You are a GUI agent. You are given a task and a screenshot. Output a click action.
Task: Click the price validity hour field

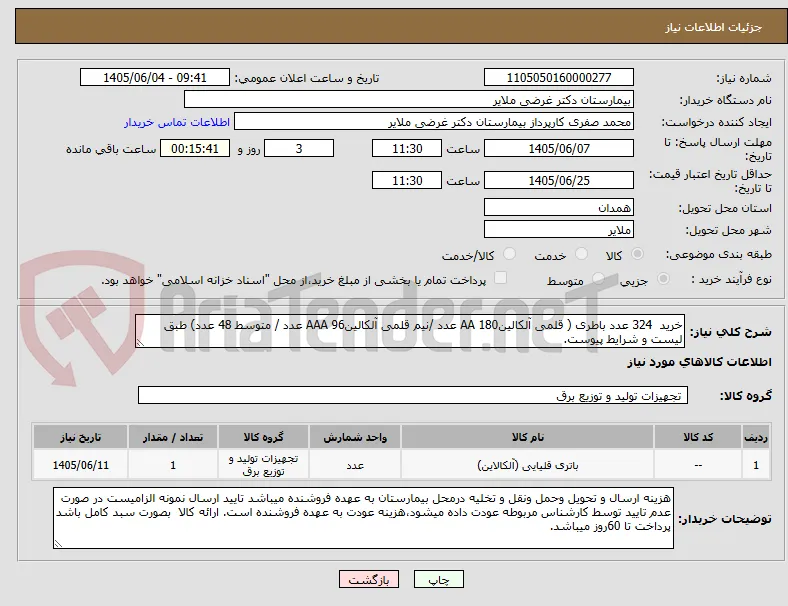(x=407, y=180)
